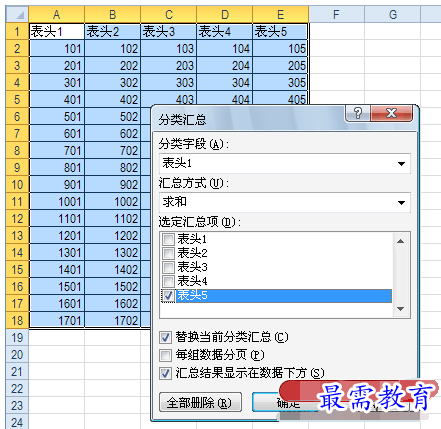Click cell with value 1001
This screenshot has height=429, width=441.
pos(57,202)
